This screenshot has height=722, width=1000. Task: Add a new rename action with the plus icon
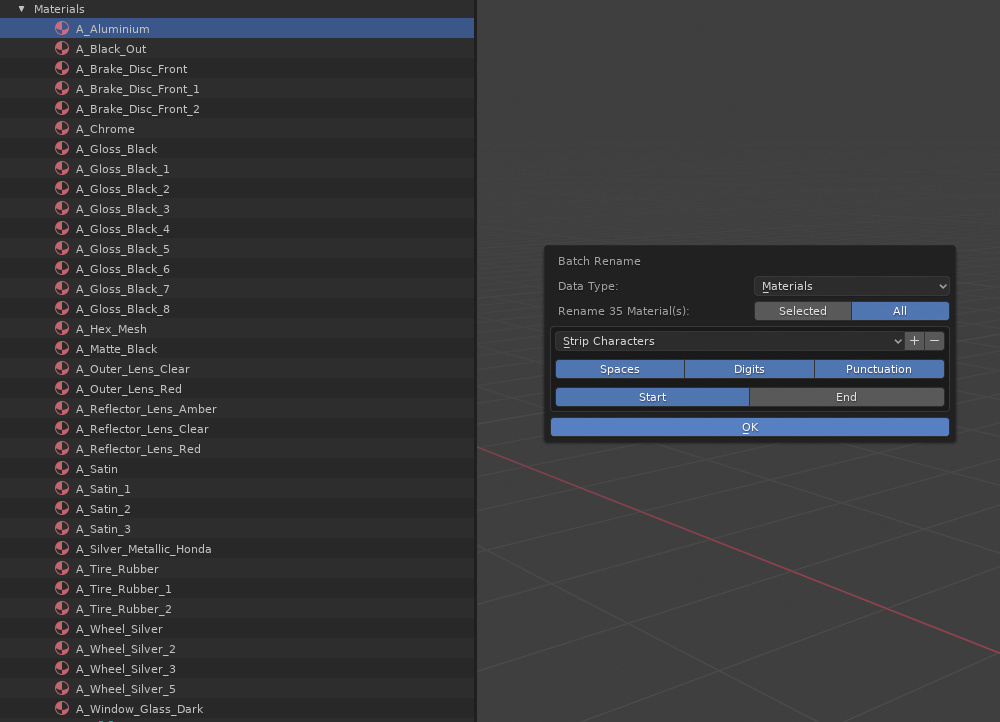(914, 340)
